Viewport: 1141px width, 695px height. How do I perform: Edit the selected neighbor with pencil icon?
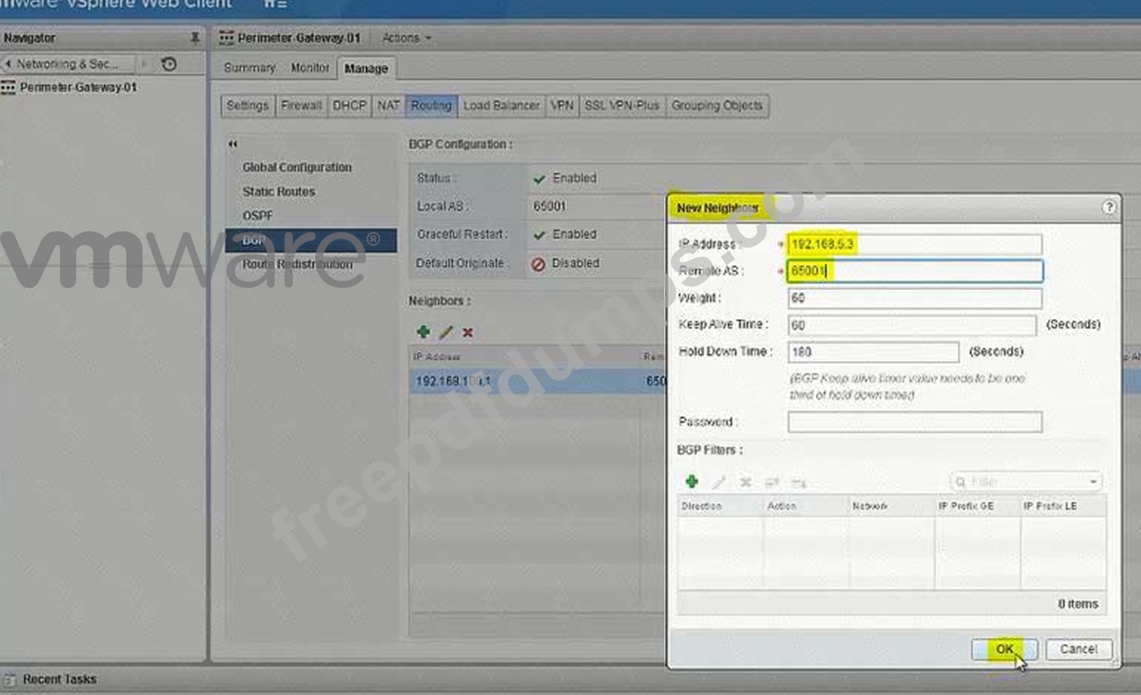pyautogui.click(x=446, y=333)
